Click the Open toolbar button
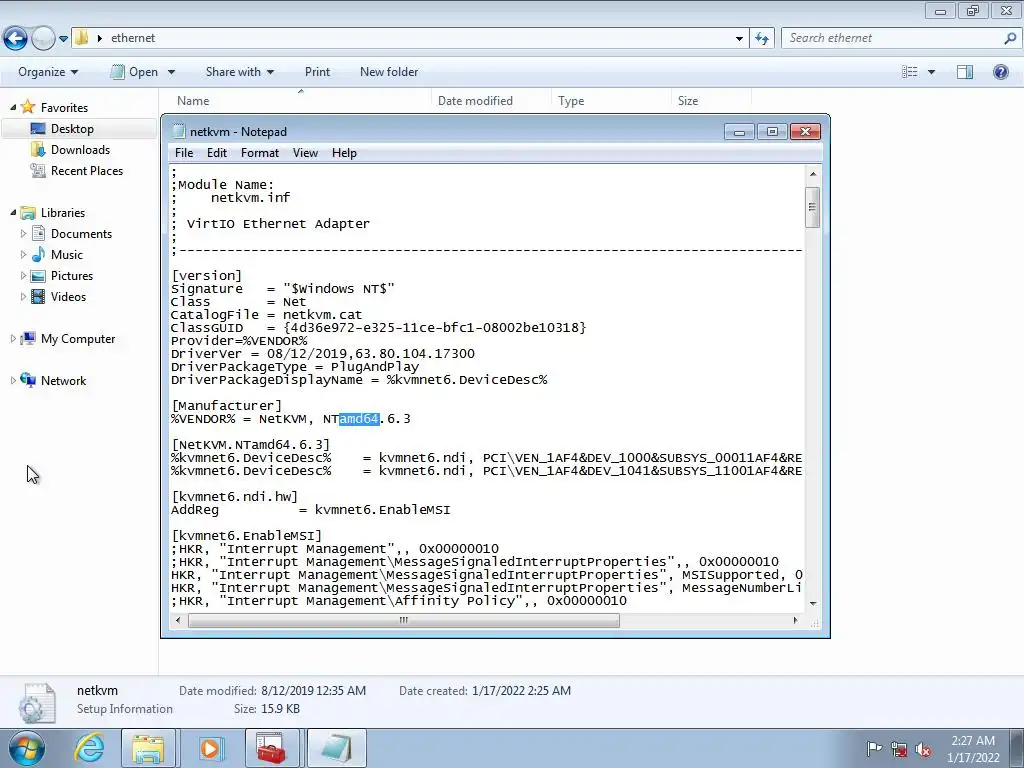Image resolution: width=1024 pixels, height=768 pixels. (x=134, y=72)
